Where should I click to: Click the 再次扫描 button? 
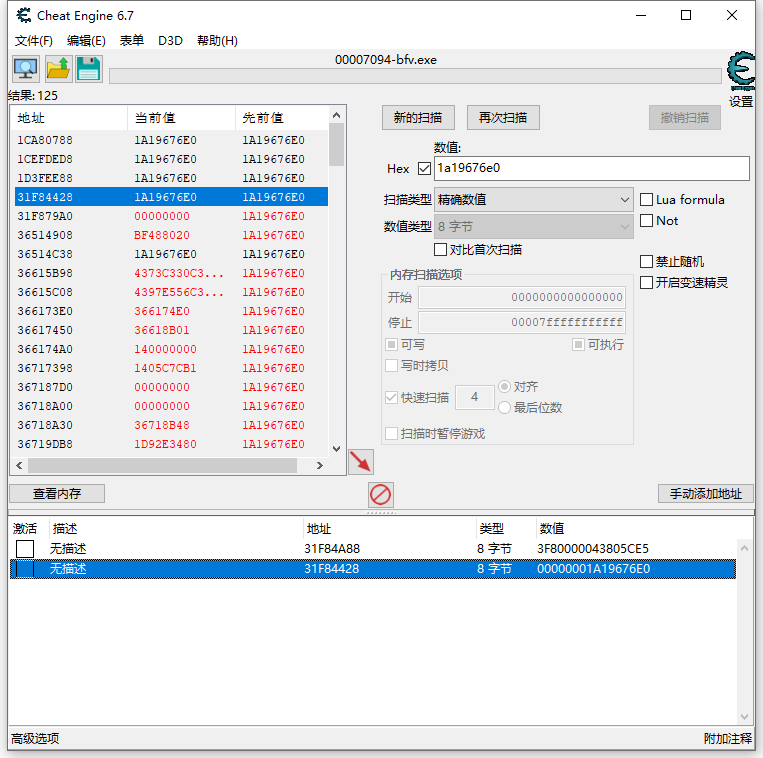503,118
